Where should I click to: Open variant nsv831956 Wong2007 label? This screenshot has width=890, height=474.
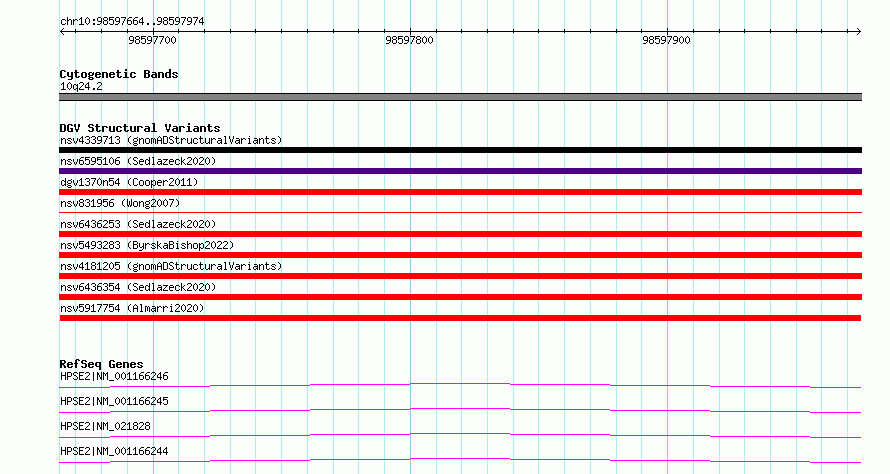pos(120,203)
